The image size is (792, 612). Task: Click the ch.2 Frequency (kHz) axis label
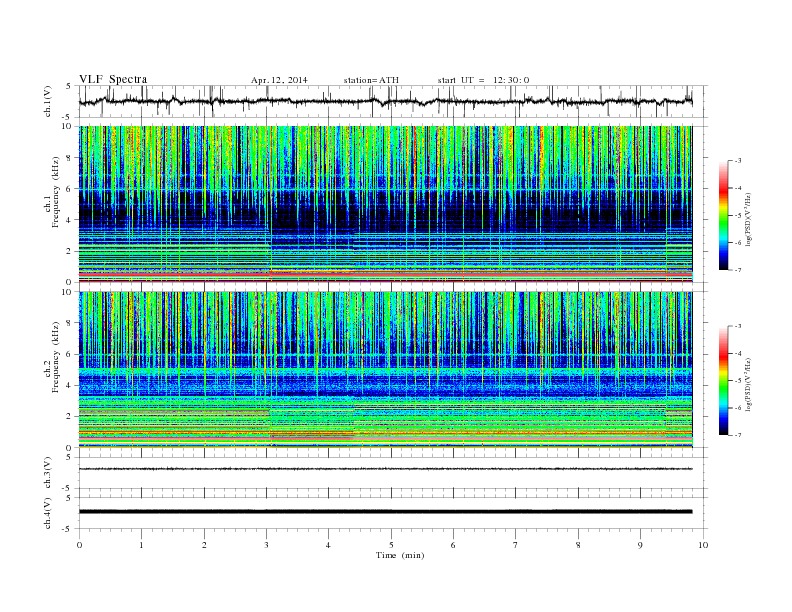52,357
